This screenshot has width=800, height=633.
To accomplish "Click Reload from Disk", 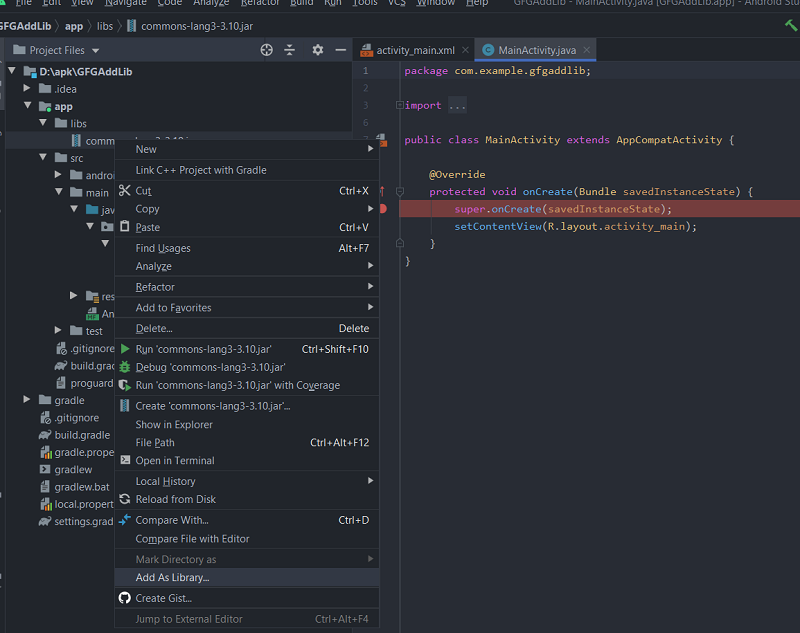I will 175,499.
